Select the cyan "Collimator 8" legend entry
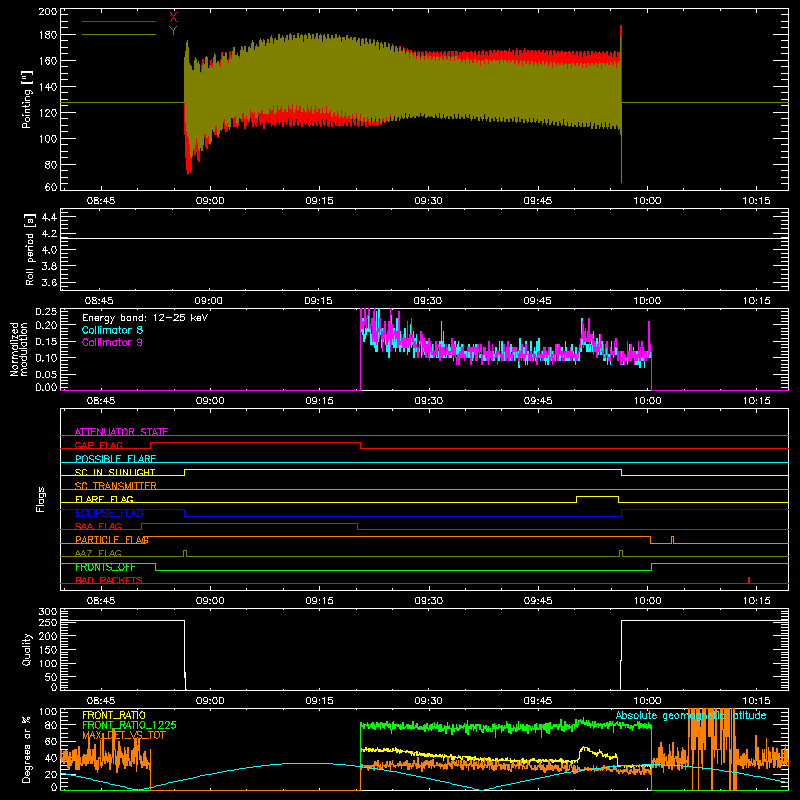Viewport: 800px width, 800px height. coord(112,330)
